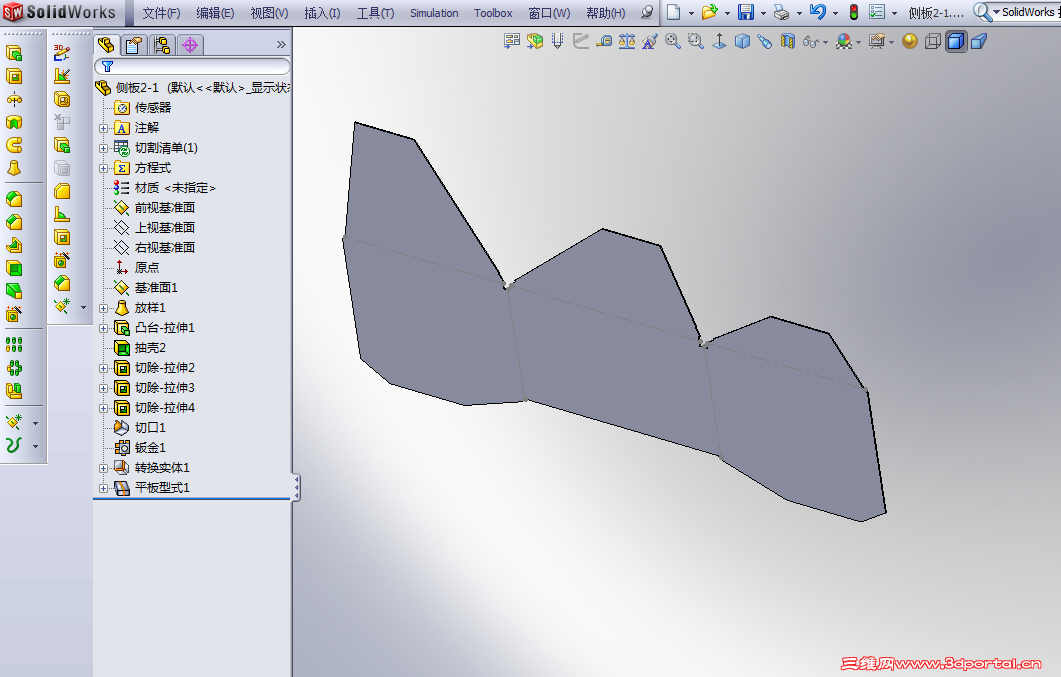1061x677 pixels.
Task: Switch display style to Wireframe
Action: coord(932,42)
